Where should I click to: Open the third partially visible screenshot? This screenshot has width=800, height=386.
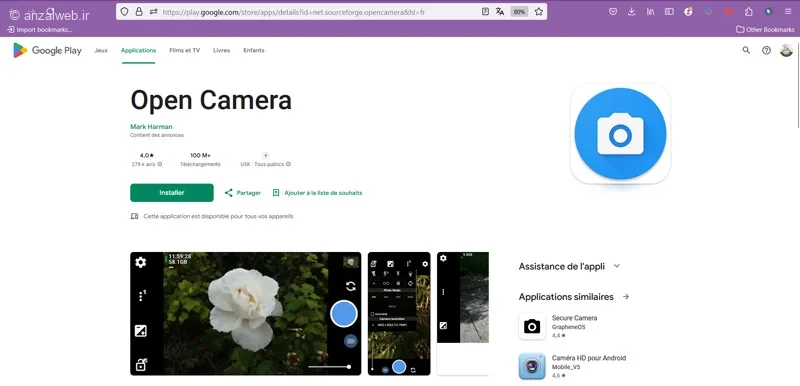tap(463, 314)
